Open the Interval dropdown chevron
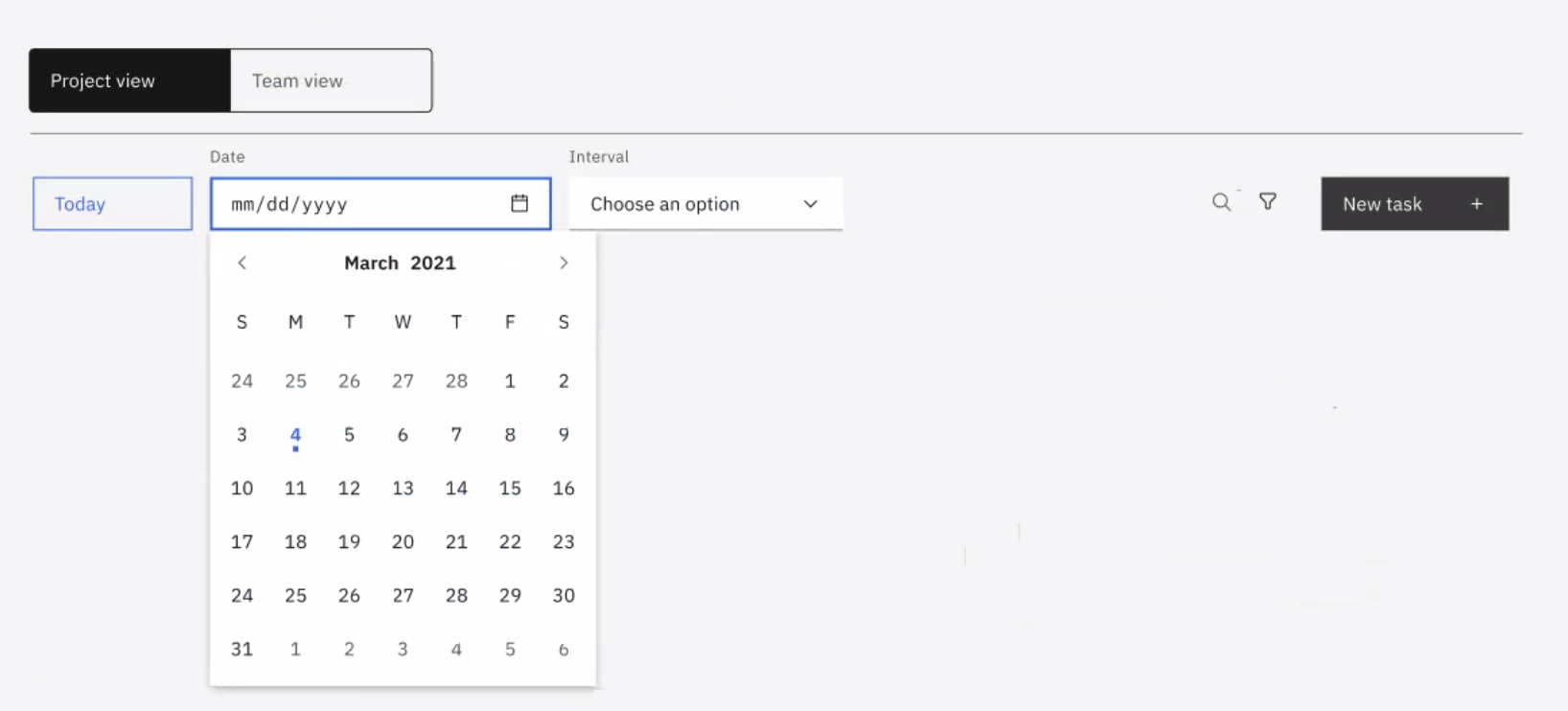Screen dimensions: 1568x711 [811, 204]
